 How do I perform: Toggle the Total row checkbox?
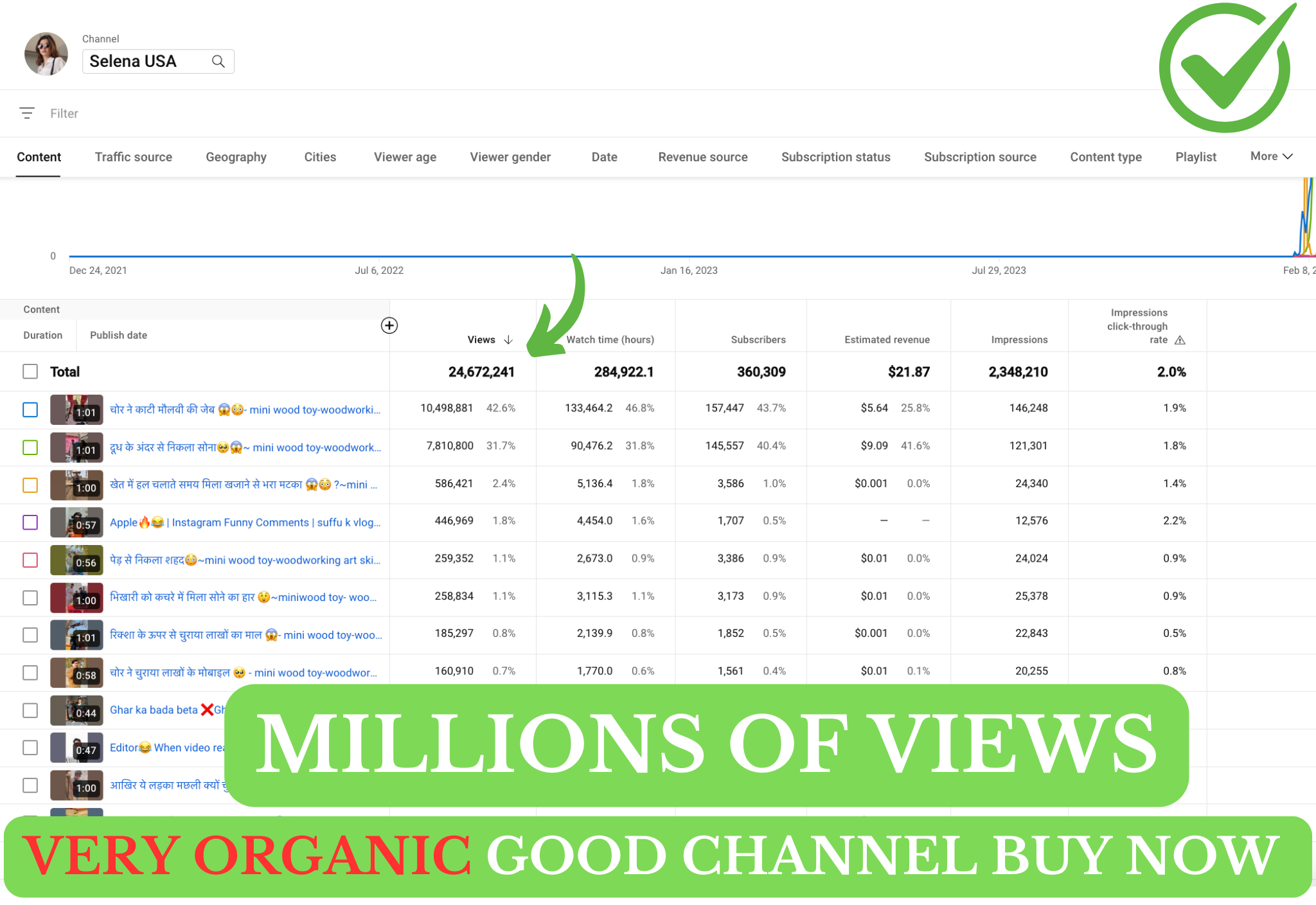30,372
